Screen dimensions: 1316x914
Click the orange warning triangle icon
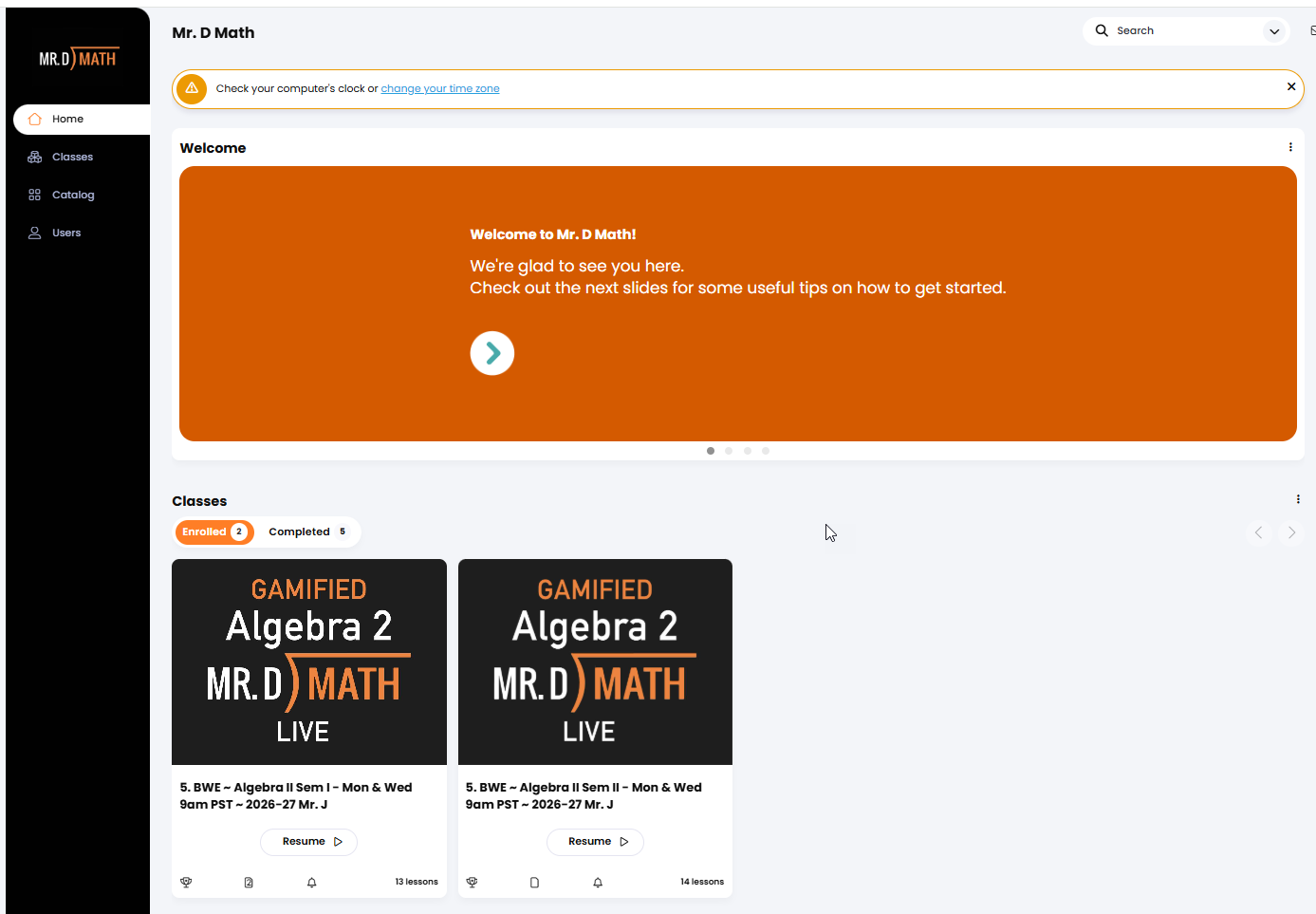192,89
